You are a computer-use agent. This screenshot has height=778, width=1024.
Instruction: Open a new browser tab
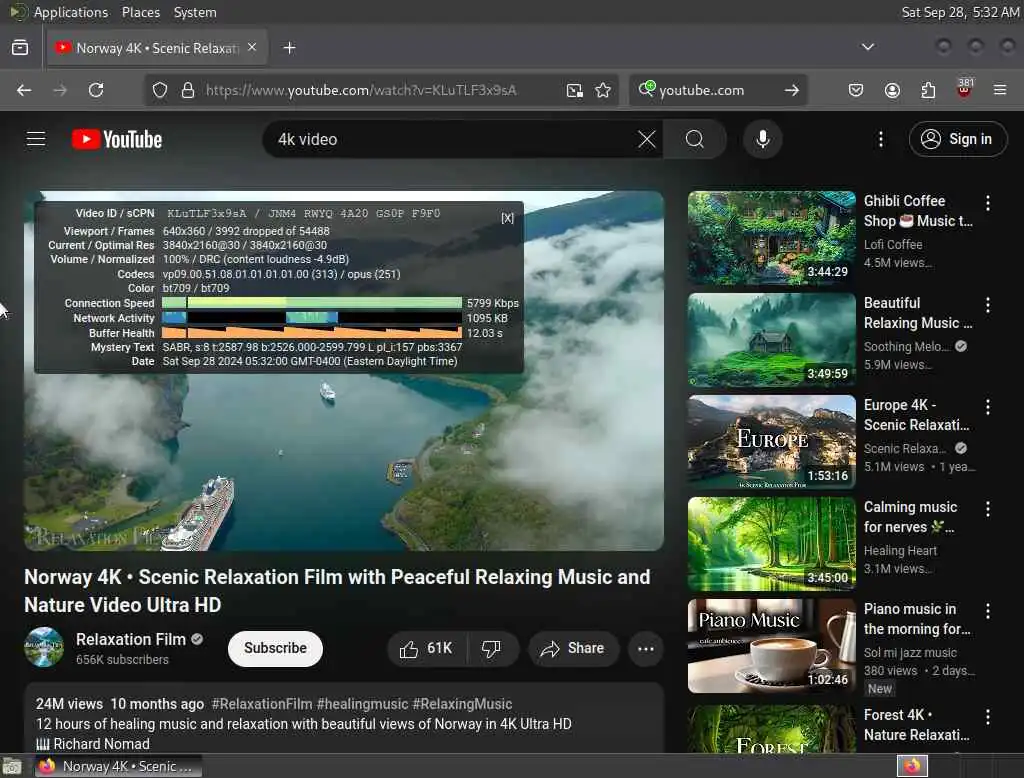tap(289, 48)
